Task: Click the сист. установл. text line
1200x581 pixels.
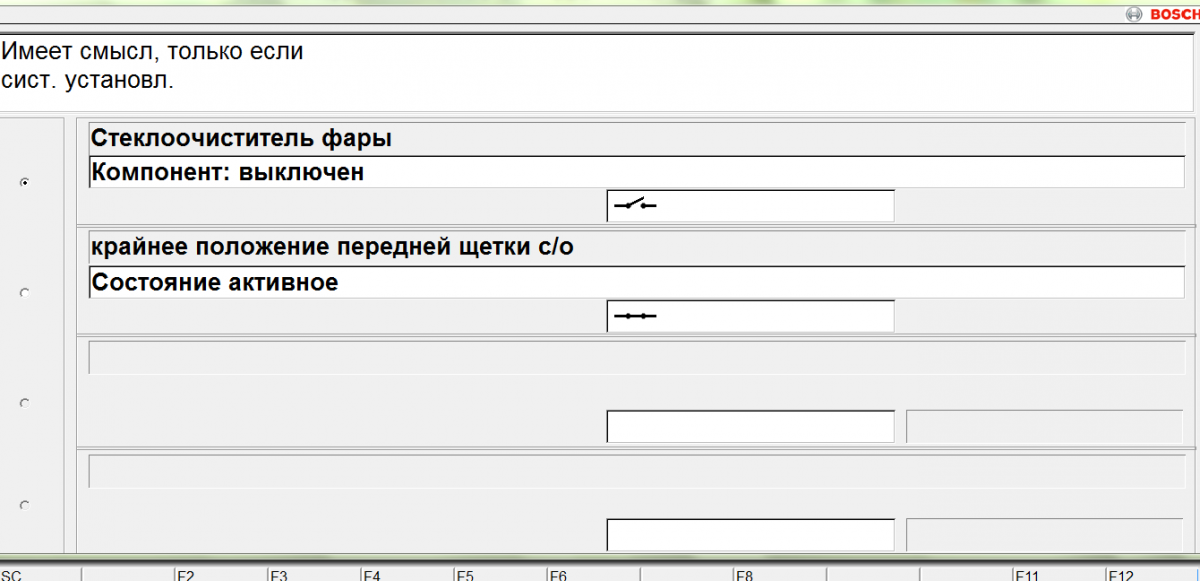Action: click(x=87, y=81)
